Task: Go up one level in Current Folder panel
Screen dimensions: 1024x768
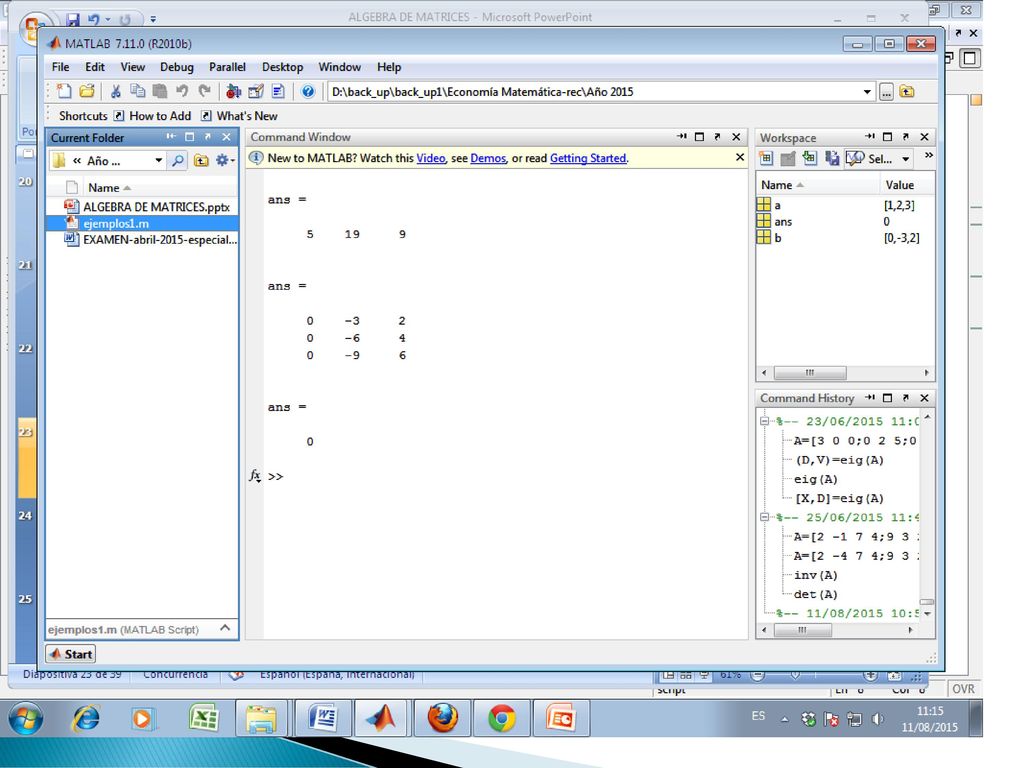Action: click(201, 160)
